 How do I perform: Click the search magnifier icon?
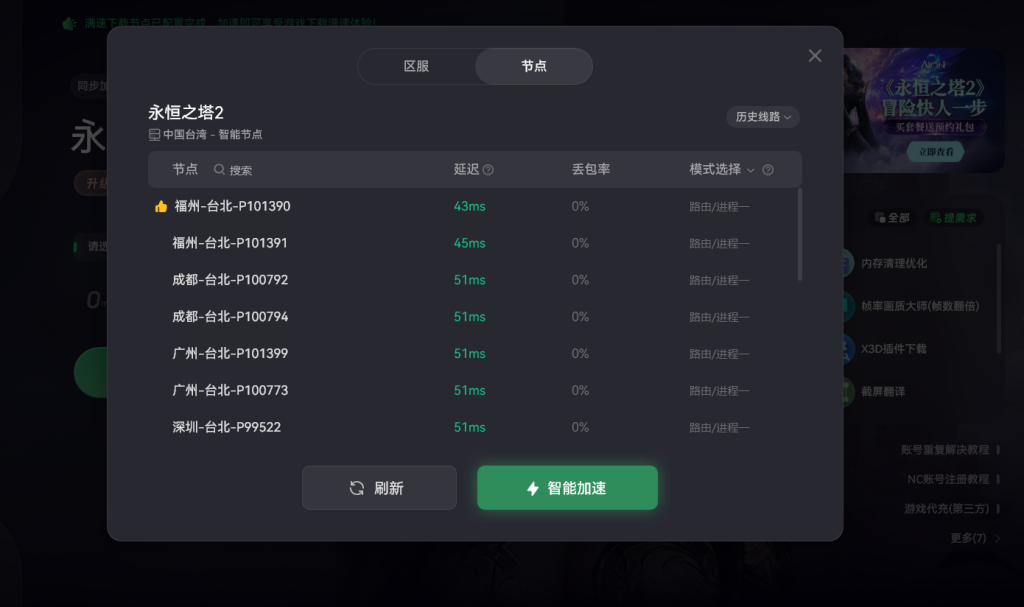(219, 170)
